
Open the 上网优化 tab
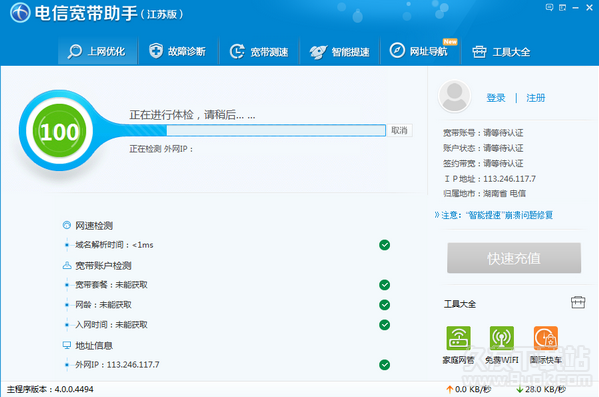click(97, 51)
